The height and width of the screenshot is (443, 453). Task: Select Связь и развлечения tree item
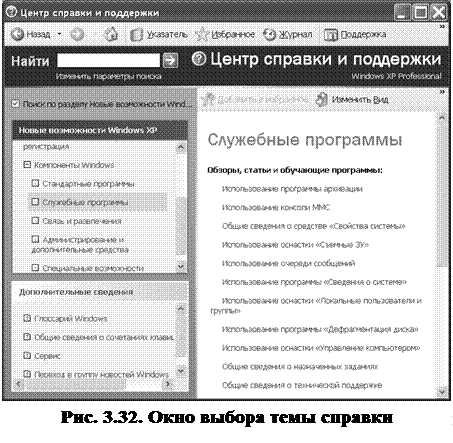(76, 221)
